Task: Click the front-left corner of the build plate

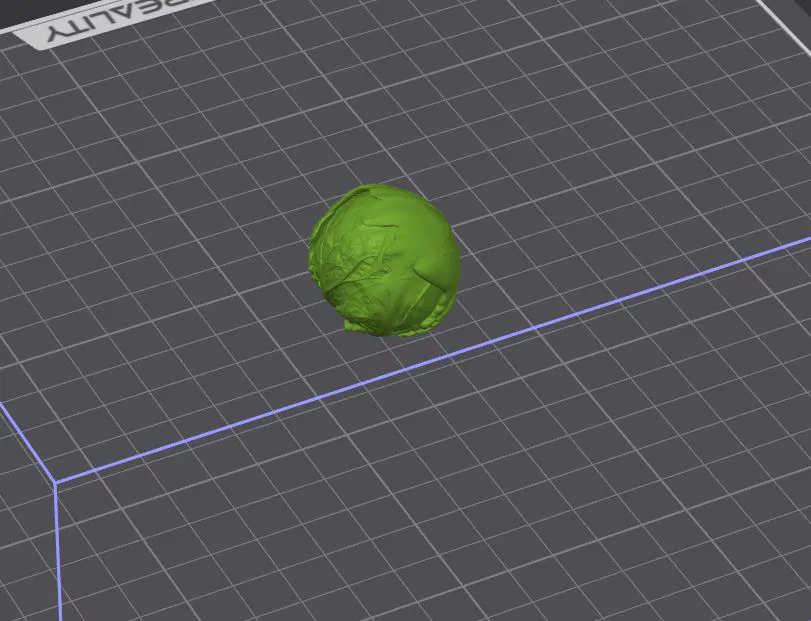Action: coord(55,480)
